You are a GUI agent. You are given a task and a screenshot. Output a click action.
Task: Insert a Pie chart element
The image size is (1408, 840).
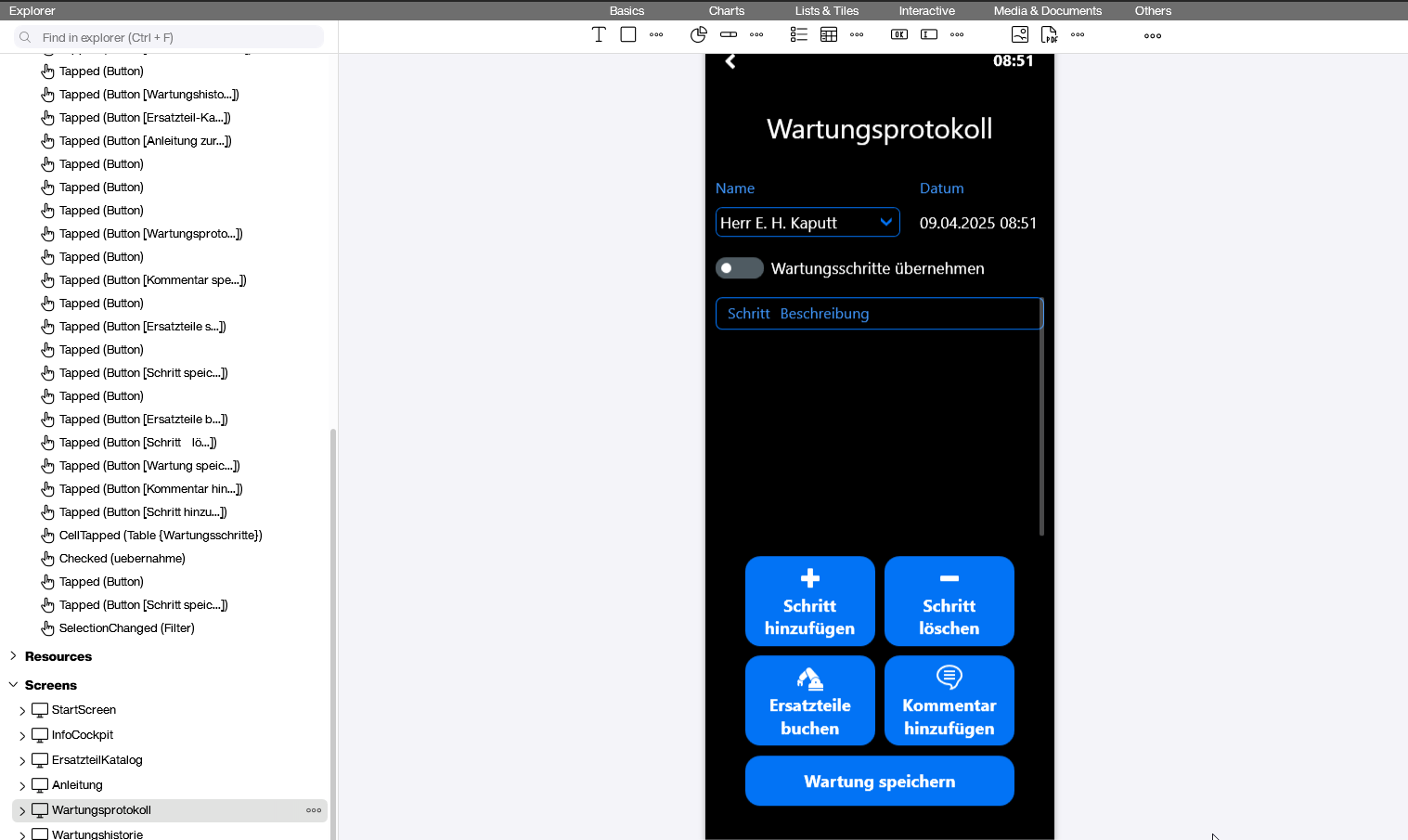point(699,34)
